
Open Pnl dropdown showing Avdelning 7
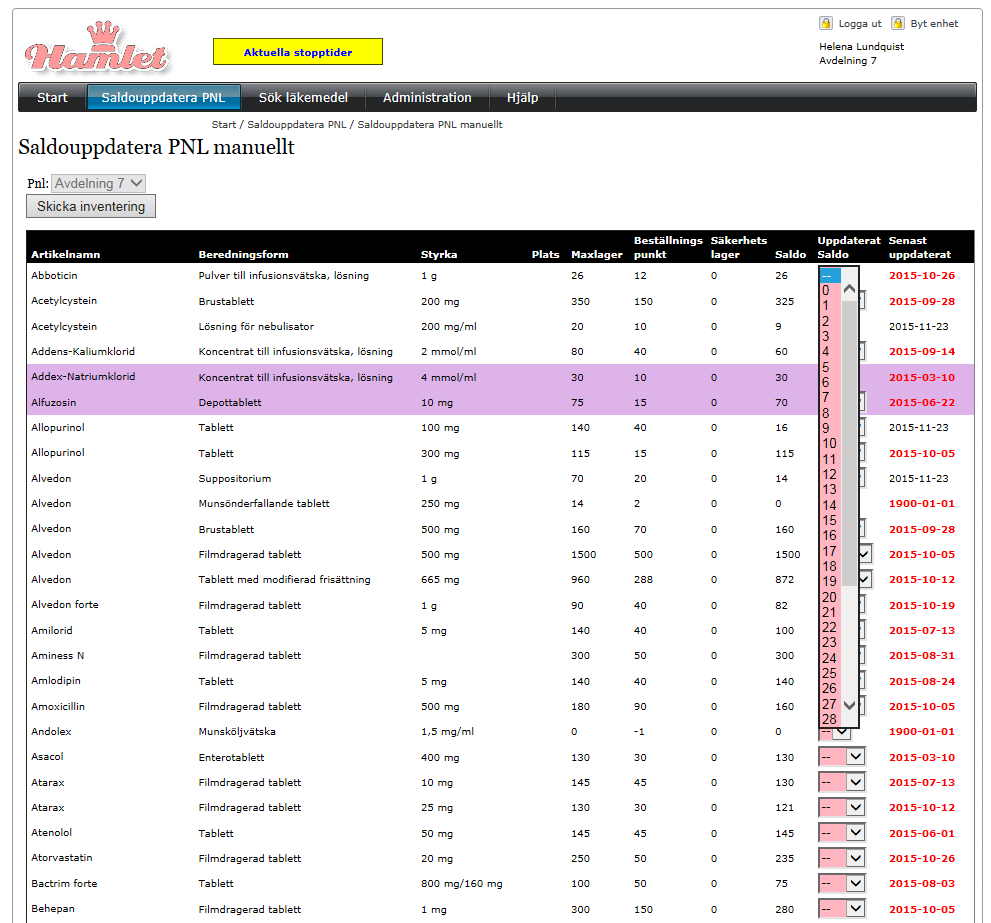[x=99, y=183]
